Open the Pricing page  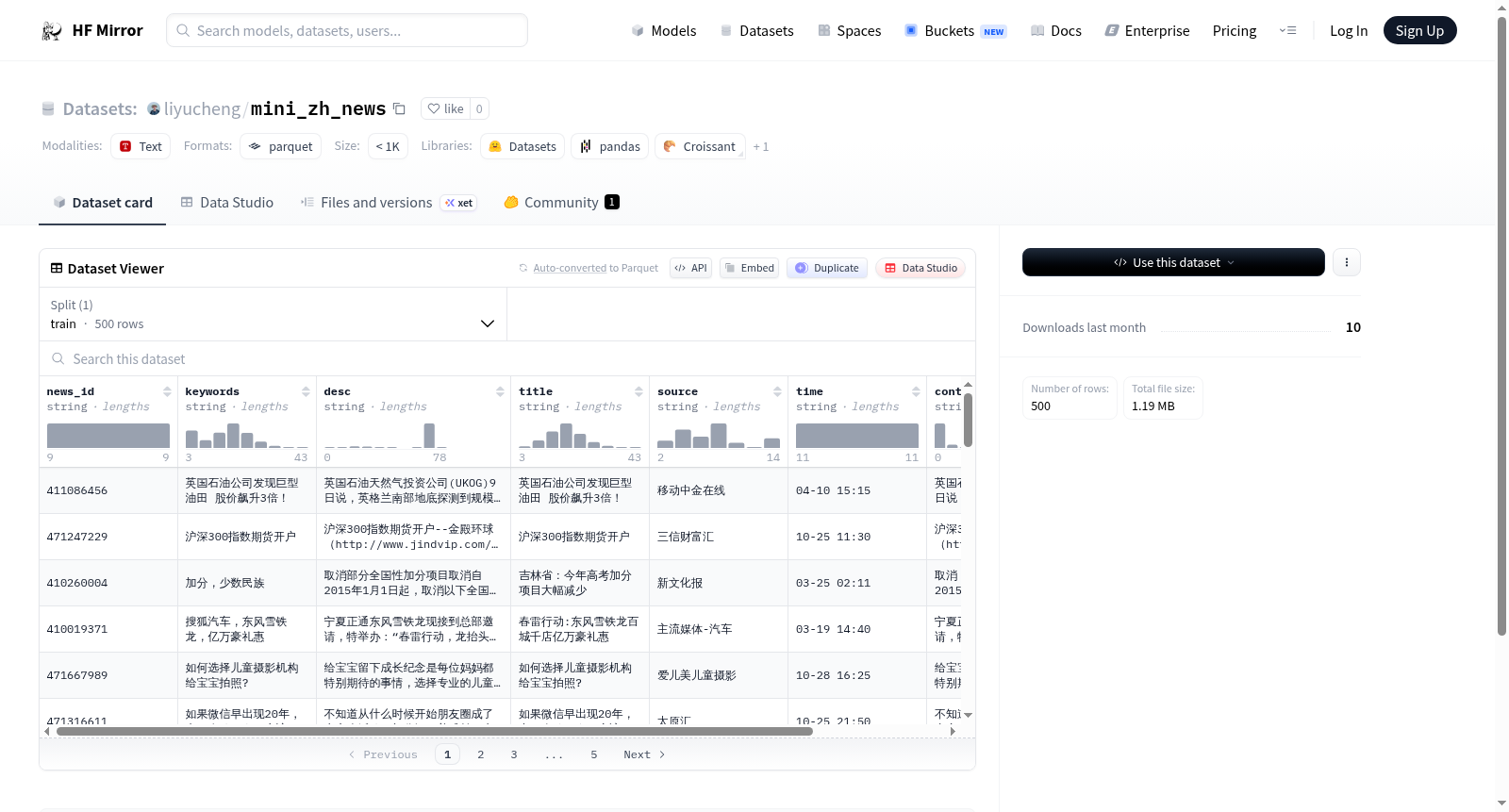(x=1235, y=31)
